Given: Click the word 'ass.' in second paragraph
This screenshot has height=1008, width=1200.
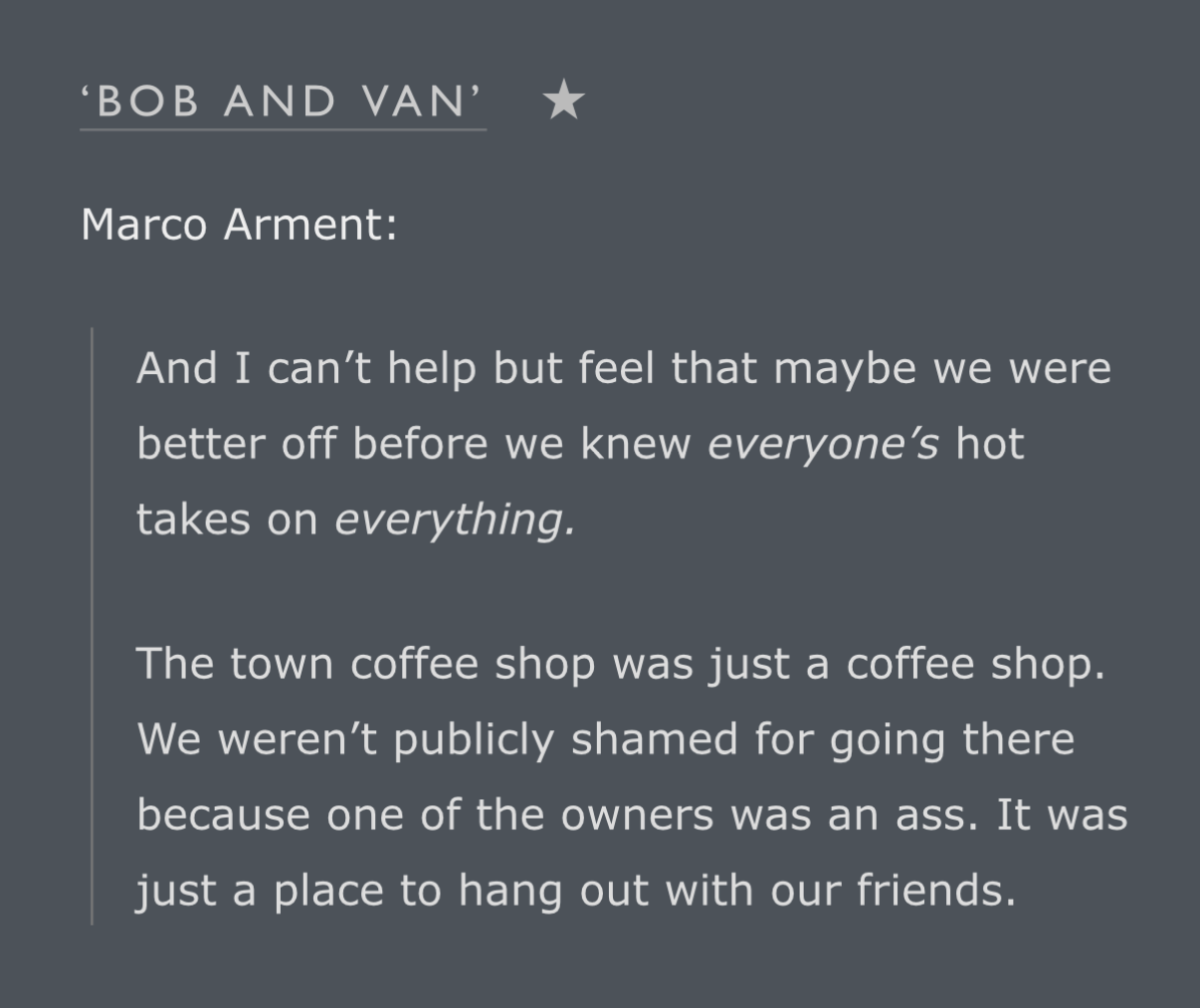Looking at the screenshot, I should [931, 816].
